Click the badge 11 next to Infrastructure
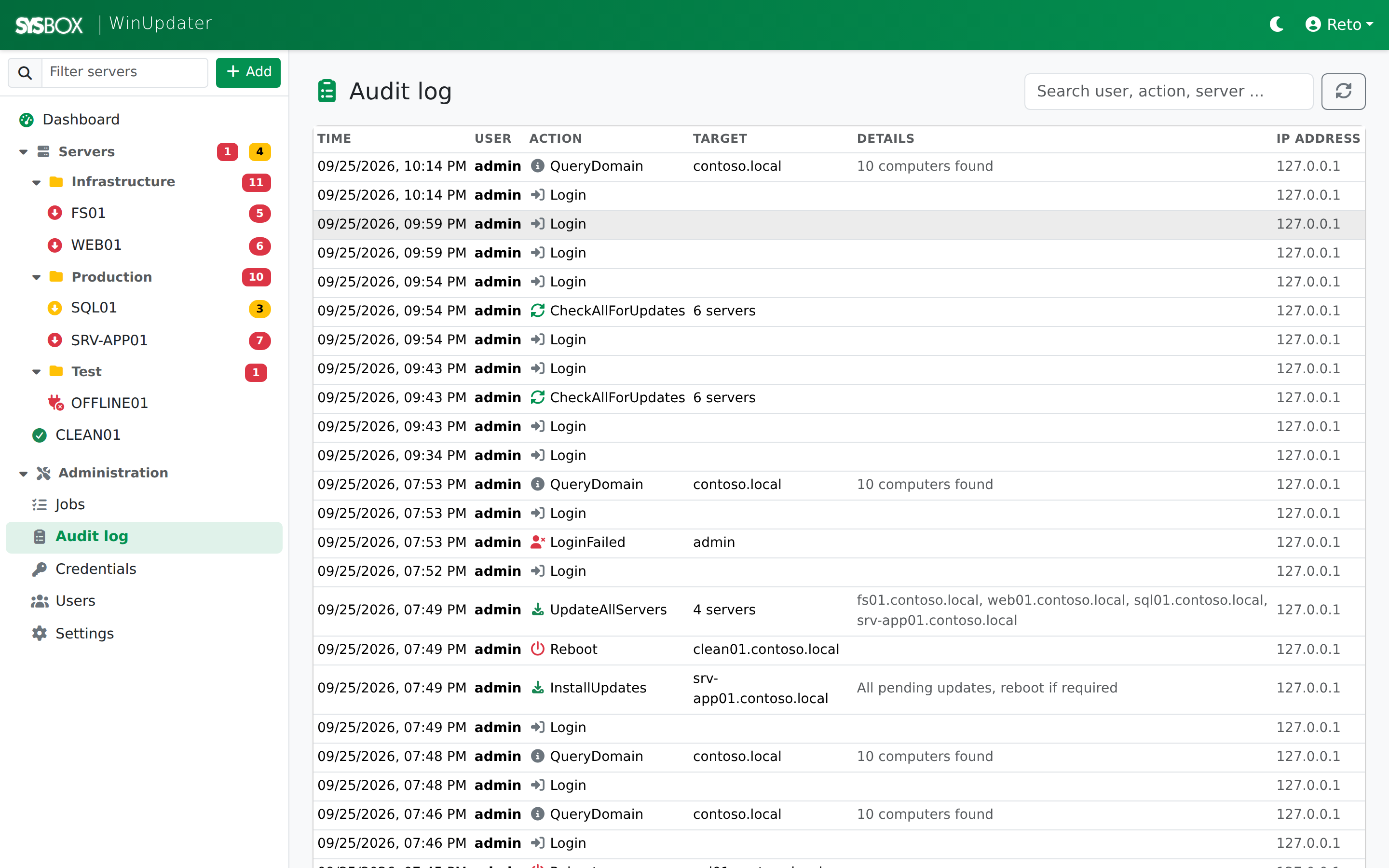Image resolution: width=1389 pixels, height=868 pixels. pos(256,183)
